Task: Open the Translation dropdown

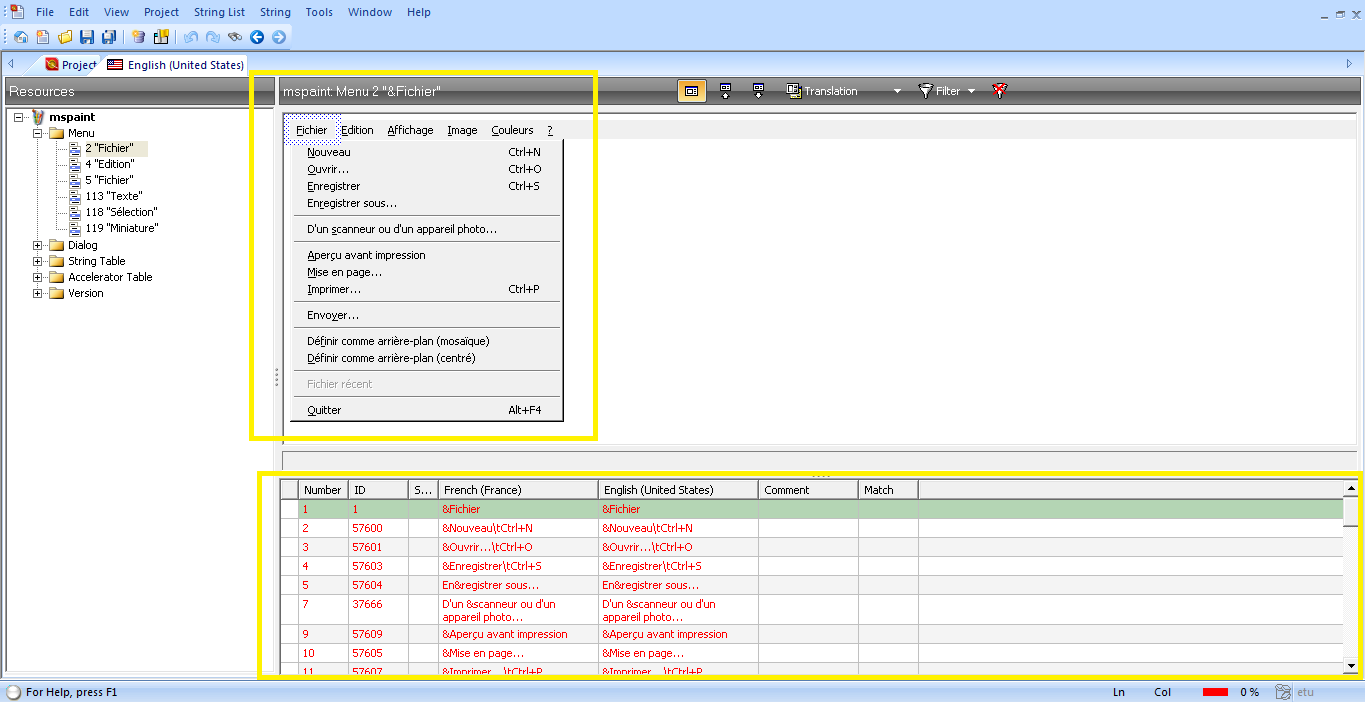Action: pyautogui.click(x=895, y=91)
